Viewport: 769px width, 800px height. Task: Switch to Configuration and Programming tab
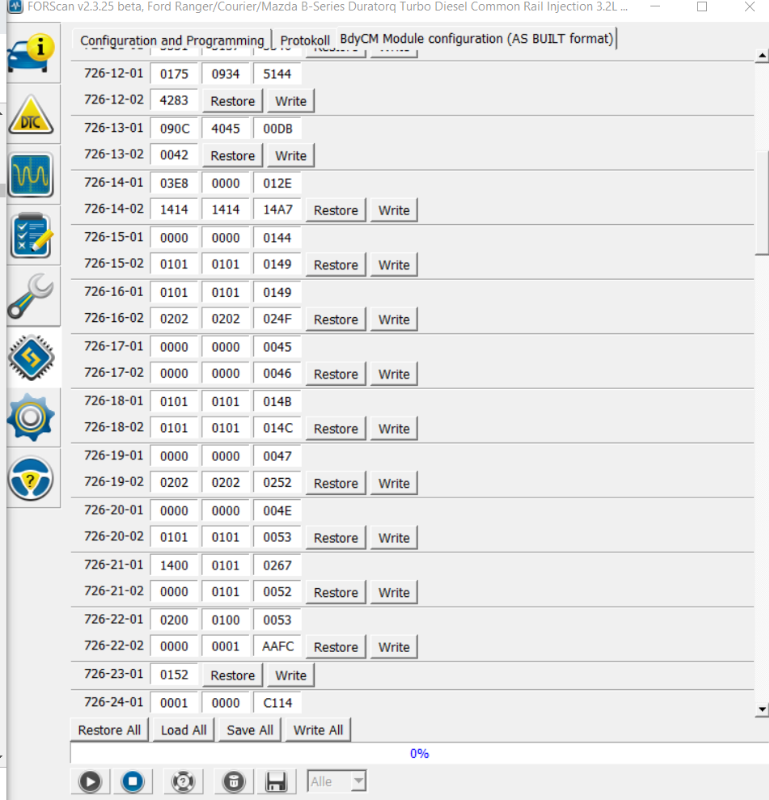click(x=172, y=40)
